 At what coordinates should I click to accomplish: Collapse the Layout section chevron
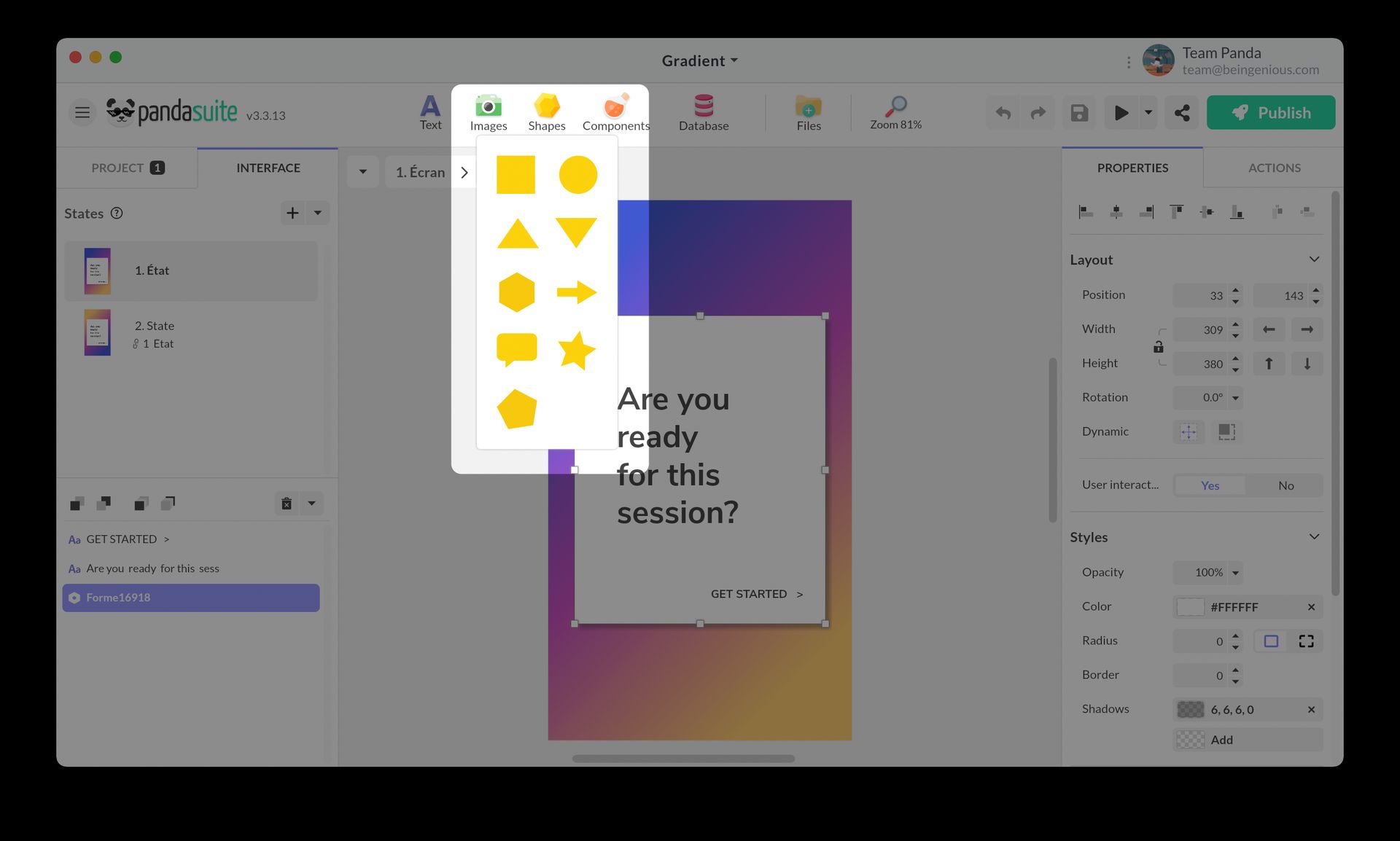[x=1314, y=259]
